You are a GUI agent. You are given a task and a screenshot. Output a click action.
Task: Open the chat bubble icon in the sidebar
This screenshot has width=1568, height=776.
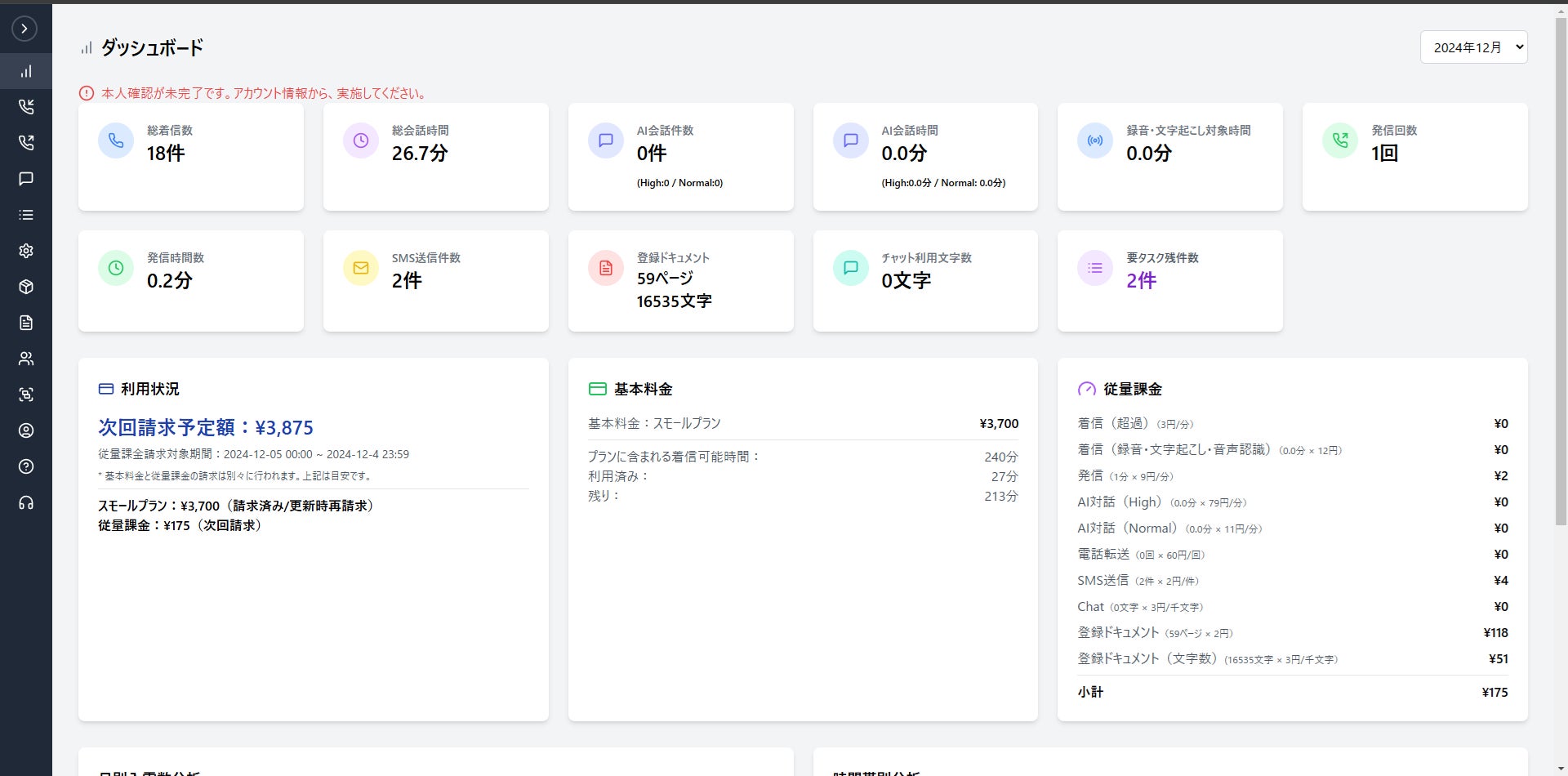pos(26,179)
